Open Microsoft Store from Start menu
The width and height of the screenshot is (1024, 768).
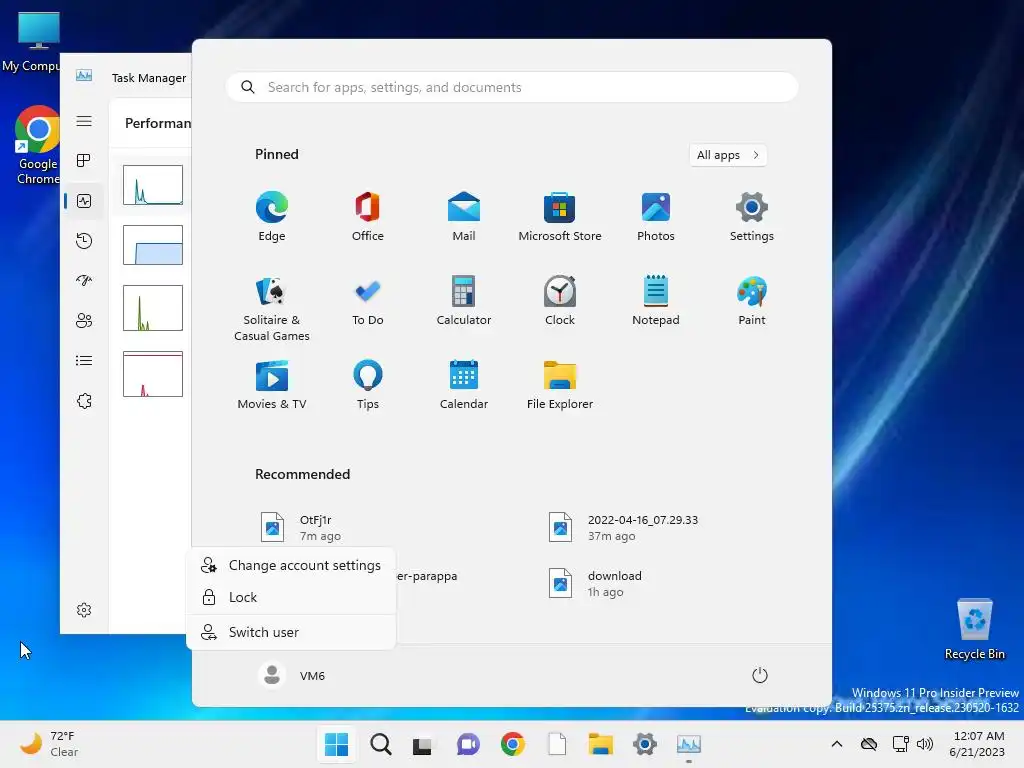click(x=560, y=217)
